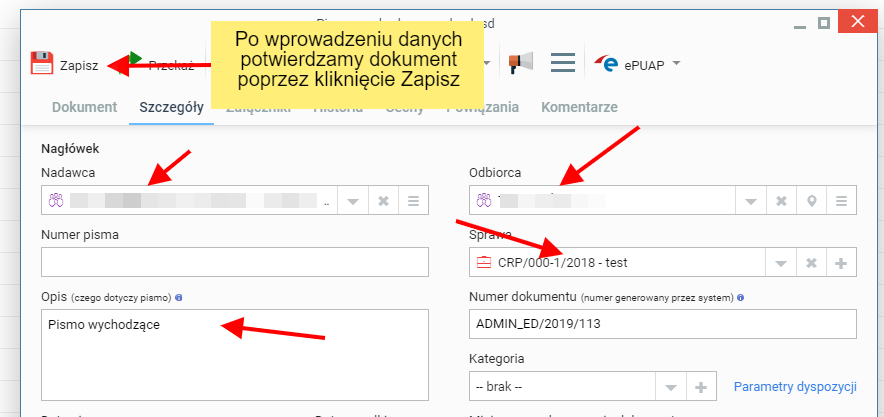This screenshot has width=884, height=417.
Task: Clear the Nadawca field with X icon
Action: click(383, 201)
